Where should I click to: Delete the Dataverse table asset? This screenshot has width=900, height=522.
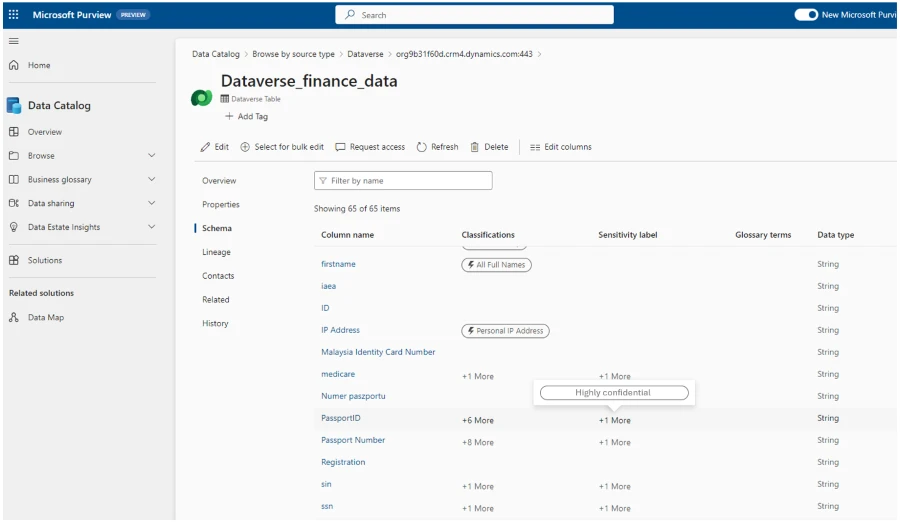[489, 147]
